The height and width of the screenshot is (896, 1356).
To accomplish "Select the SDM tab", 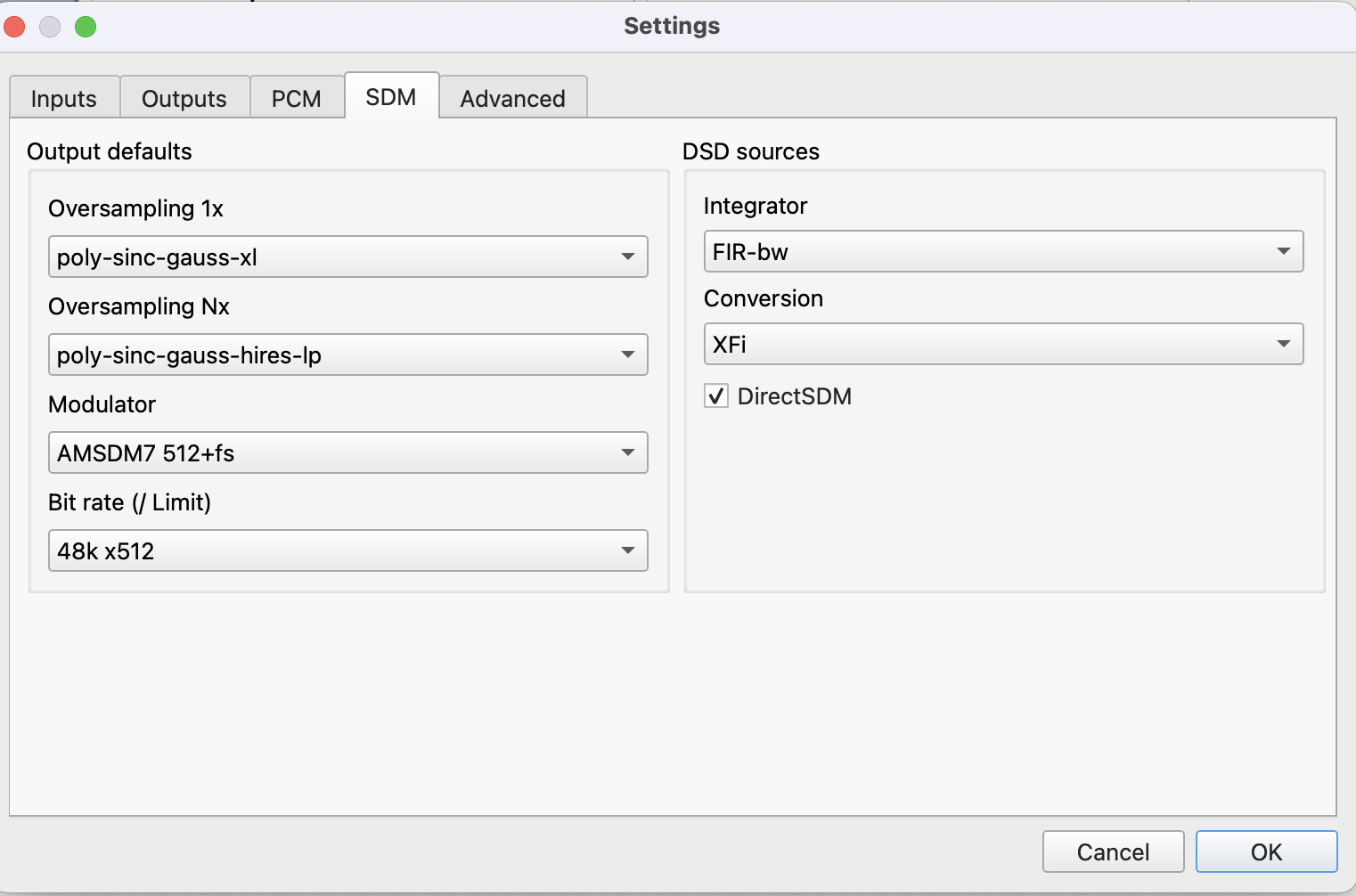I will (391, 96).
